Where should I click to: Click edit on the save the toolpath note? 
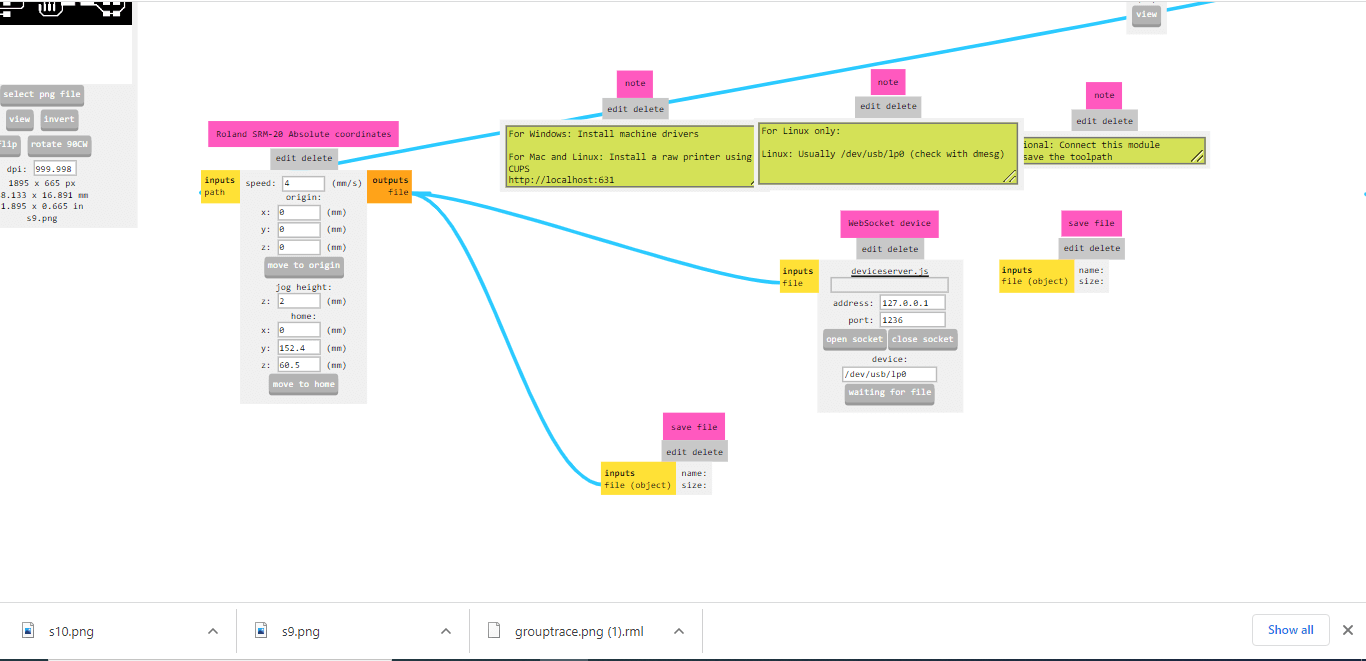(x=1086, y=121)
